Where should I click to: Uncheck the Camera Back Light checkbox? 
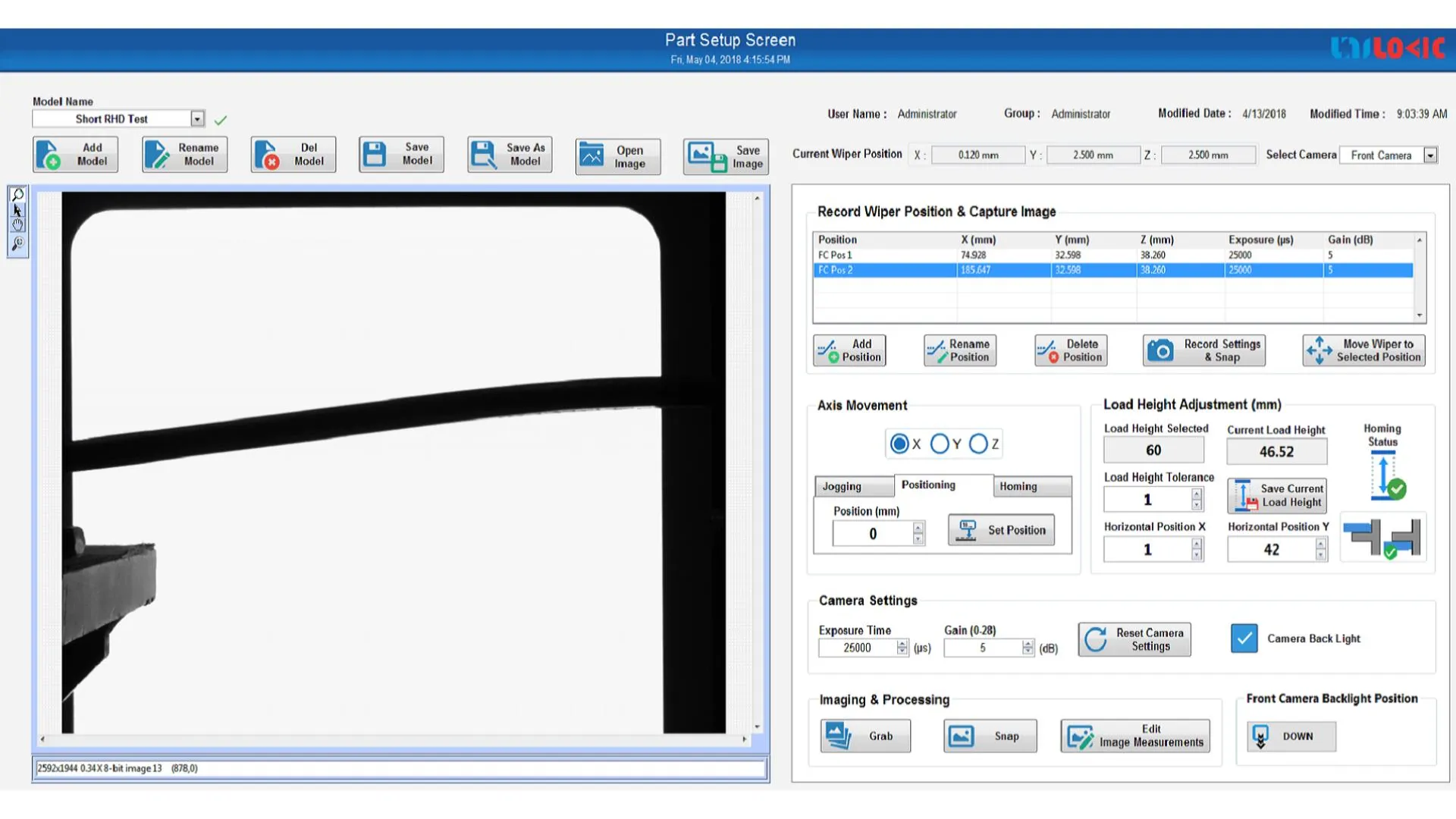pos(1244,639)
